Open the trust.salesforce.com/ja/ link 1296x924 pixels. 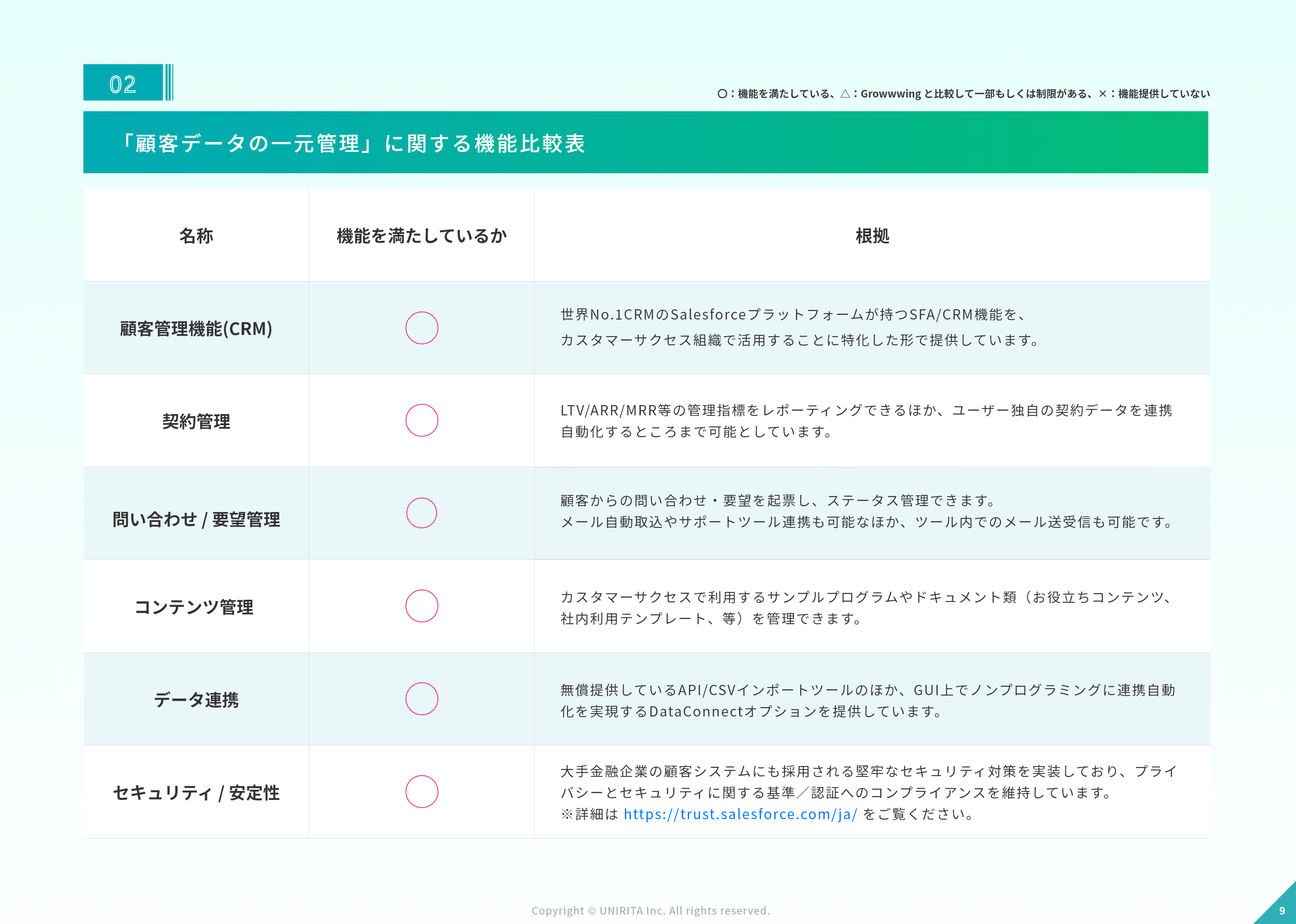[x=740, y=814]
